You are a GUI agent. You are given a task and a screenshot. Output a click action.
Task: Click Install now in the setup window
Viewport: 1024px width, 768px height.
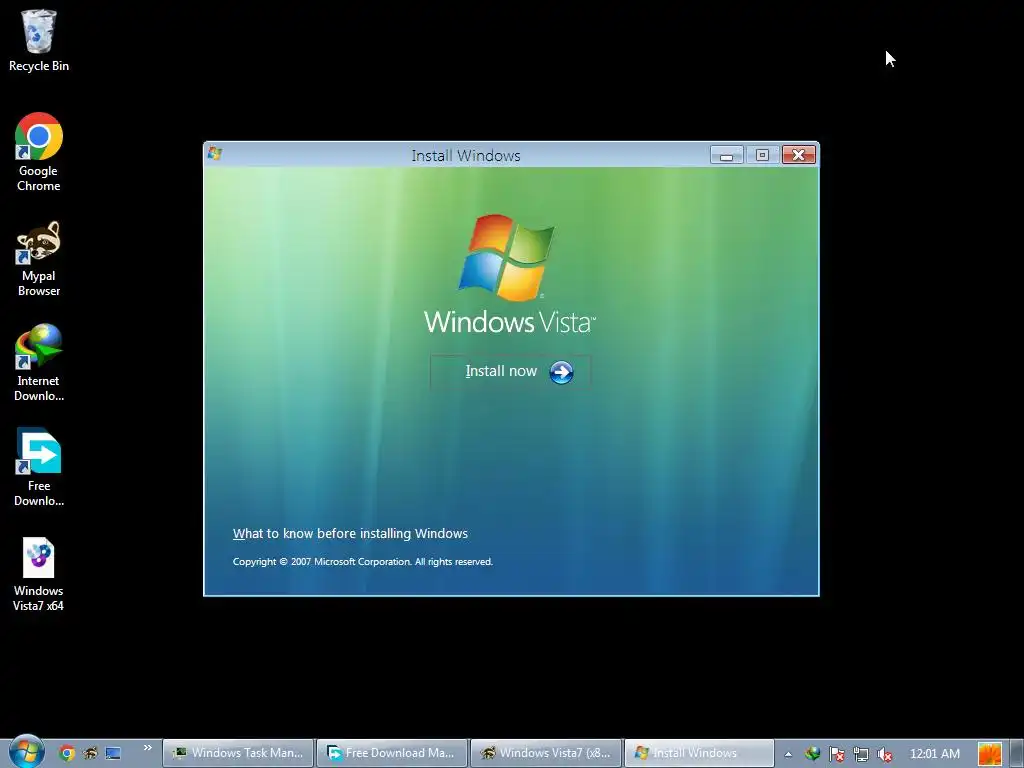tap(511, 372)
